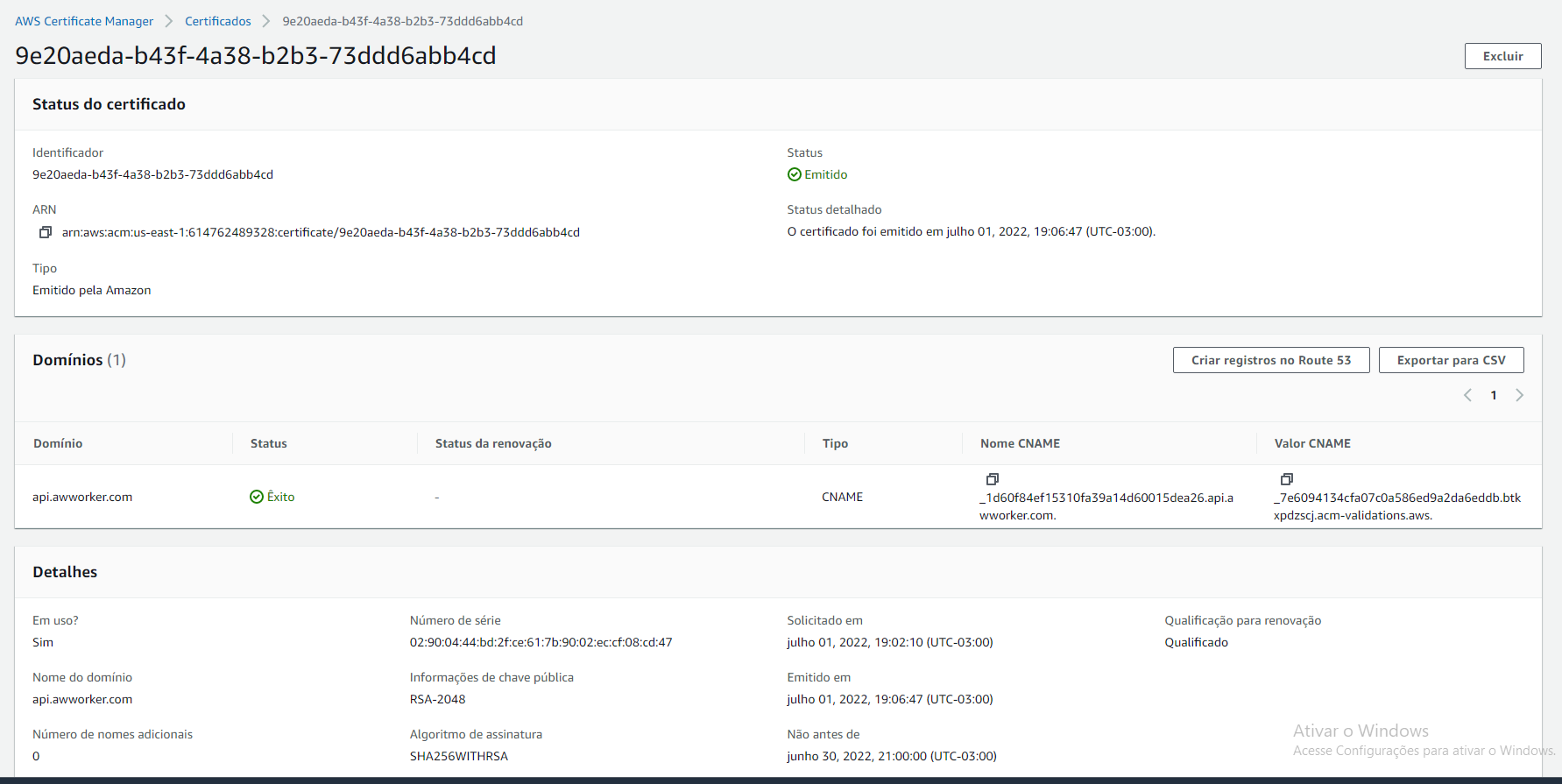Click Sim value under Em uso?
Viewport: 1562px width, 784px height.
pyautogui.click(x=43, y=642)
